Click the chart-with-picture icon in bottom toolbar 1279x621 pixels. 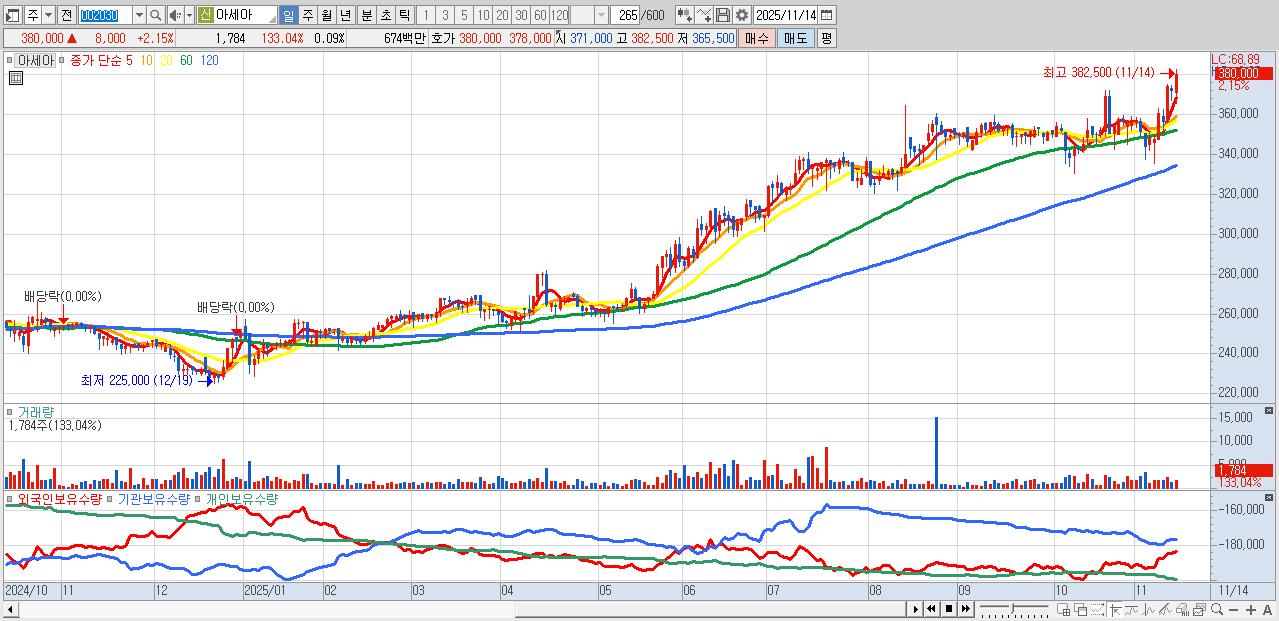(1199, 609)
